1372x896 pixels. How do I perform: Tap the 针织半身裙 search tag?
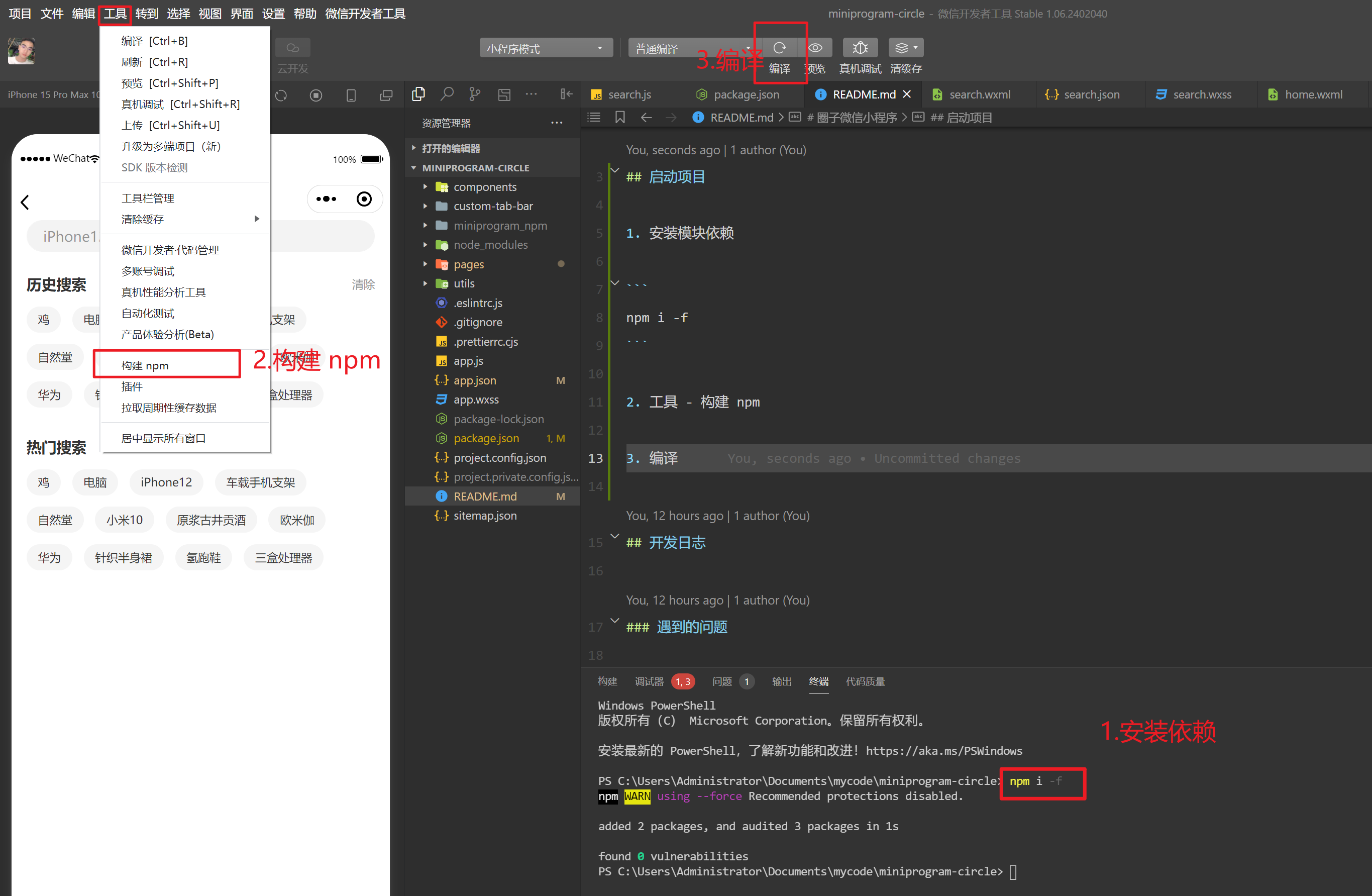(124, 557)
